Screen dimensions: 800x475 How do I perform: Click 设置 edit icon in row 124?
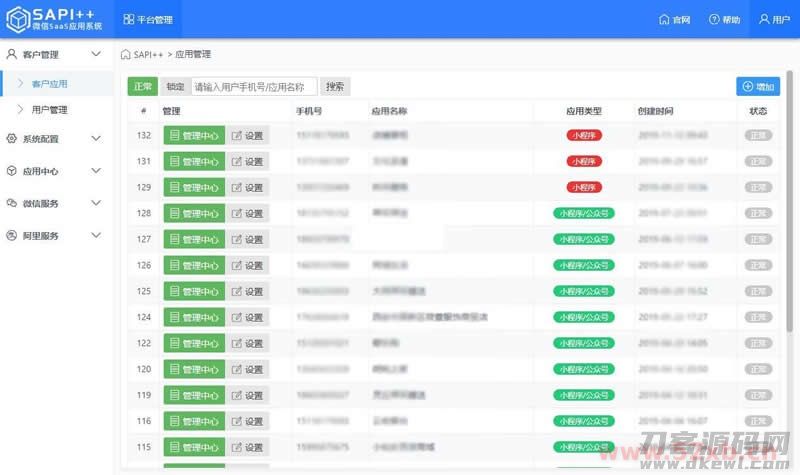point(236,317)
